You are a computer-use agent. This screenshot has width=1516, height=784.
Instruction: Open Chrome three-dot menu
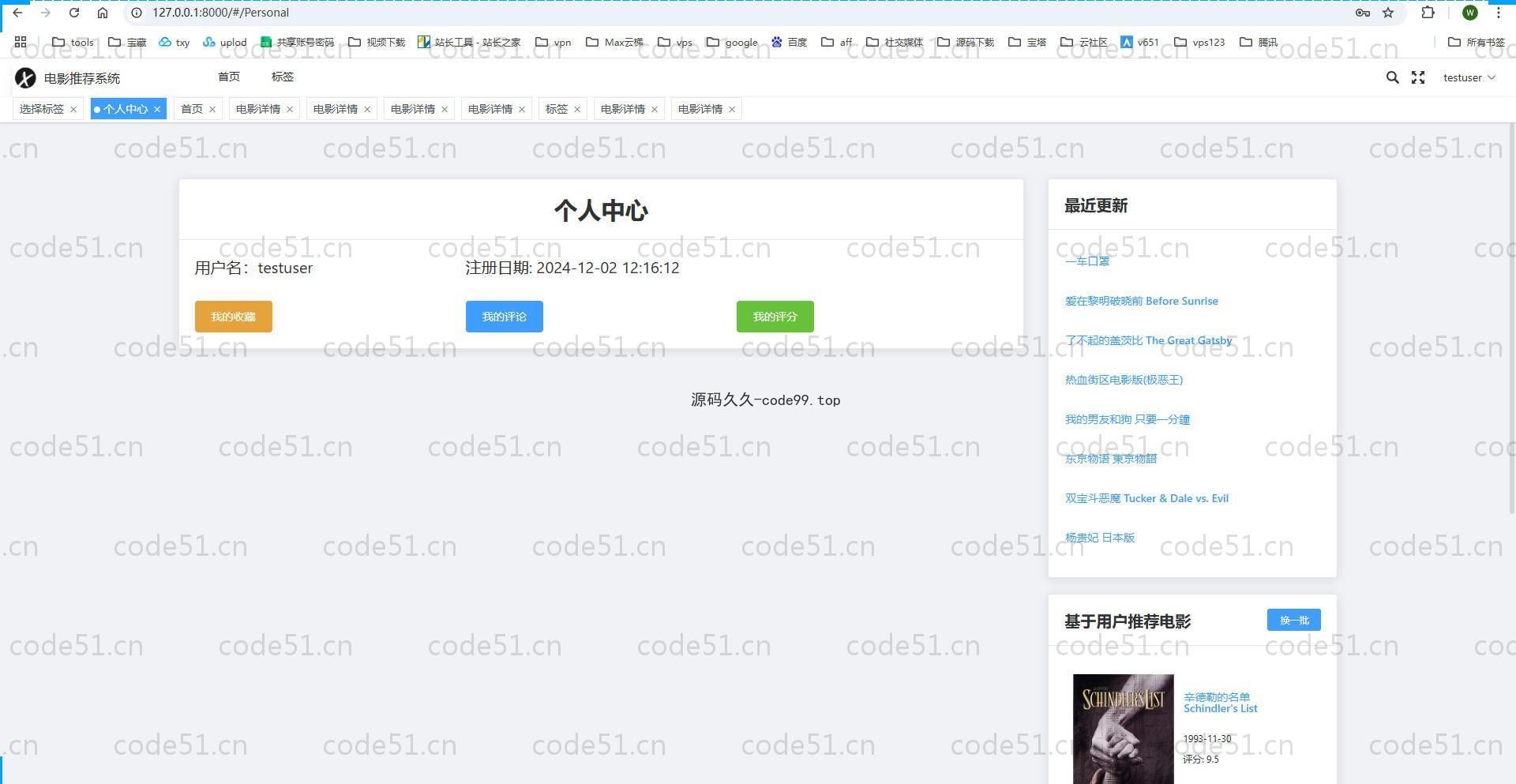tap(1499, 13)
